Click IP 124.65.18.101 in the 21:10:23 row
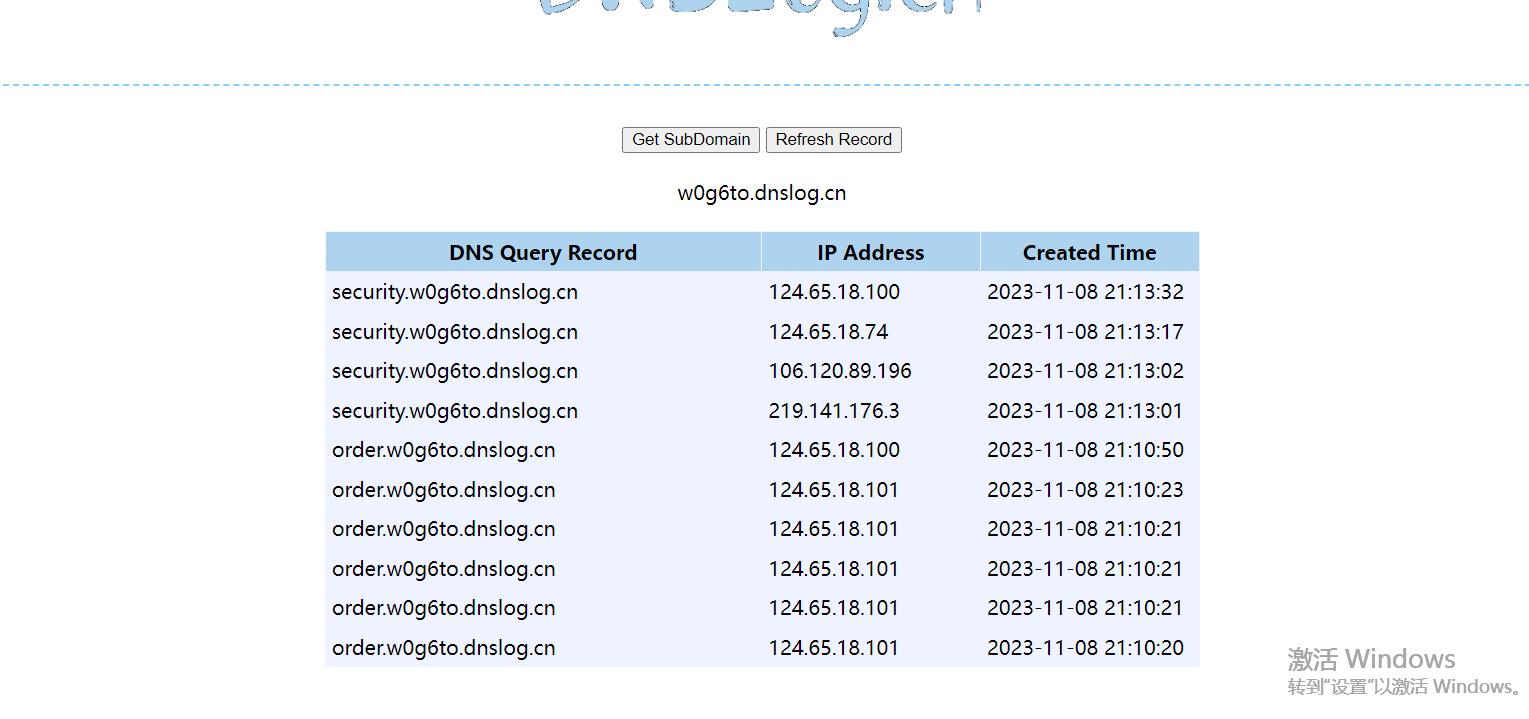The image size is (1529, 719). point(834,490)
